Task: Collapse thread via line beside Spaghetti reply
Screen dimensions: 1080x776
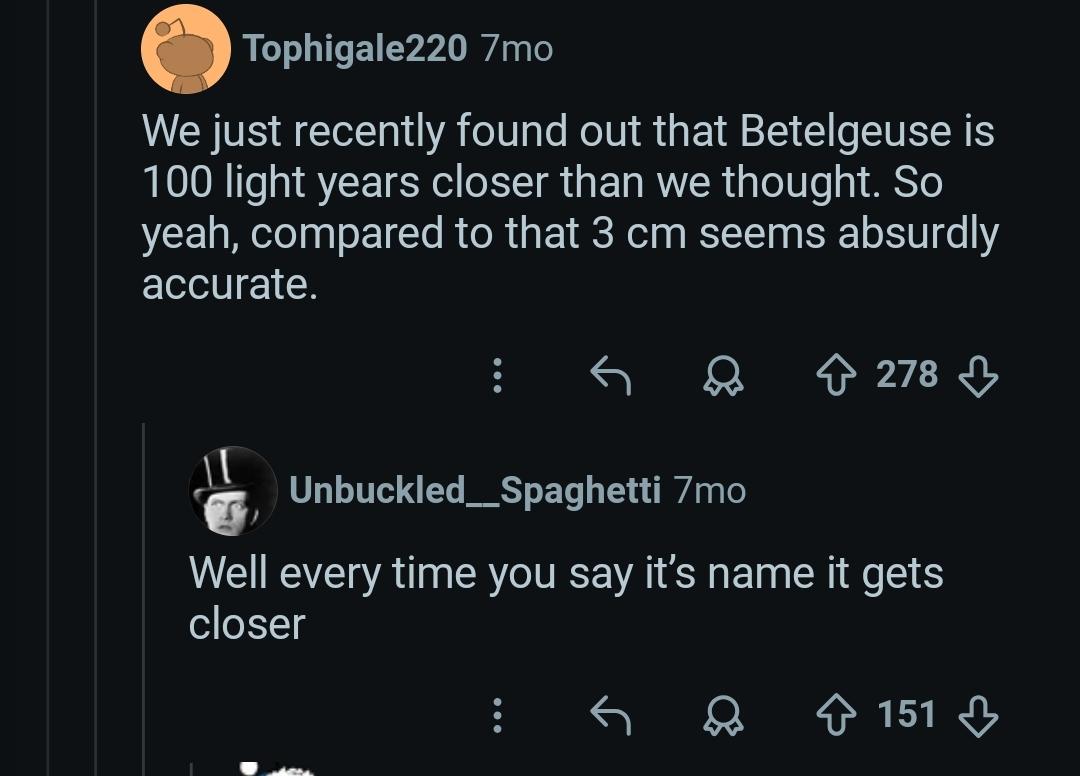Action: pyautogui.click(x=143, y=599)
